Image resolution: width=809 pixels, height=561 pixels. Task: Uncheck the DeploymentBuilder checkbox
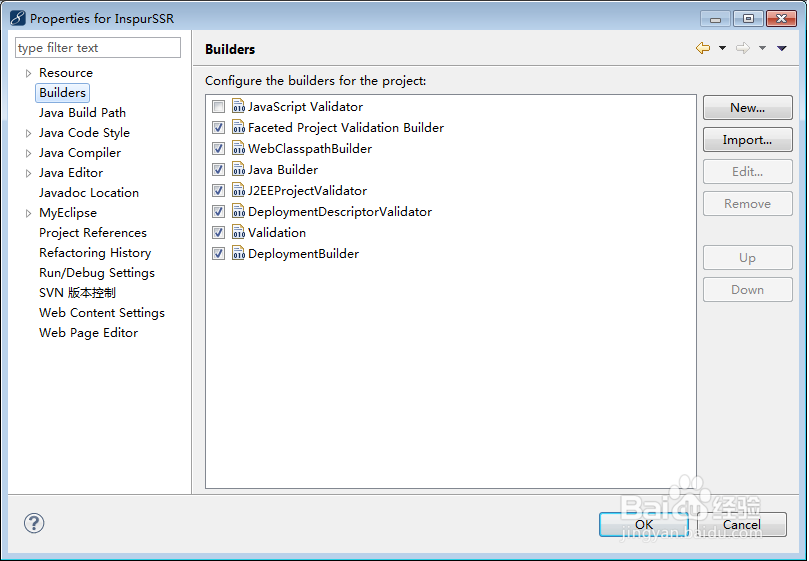(x=219, y=253)
